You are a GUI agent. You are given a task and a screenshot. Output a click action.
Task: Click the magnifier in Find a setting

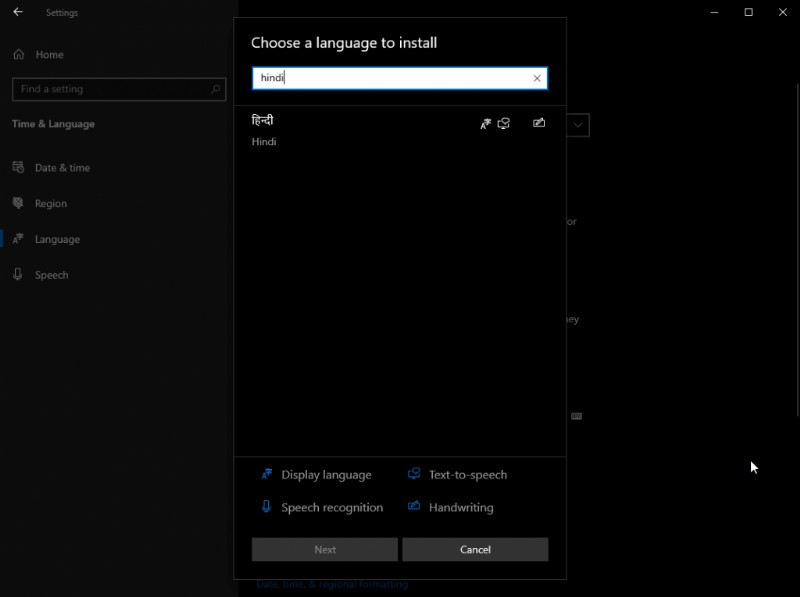click(214, 89)
